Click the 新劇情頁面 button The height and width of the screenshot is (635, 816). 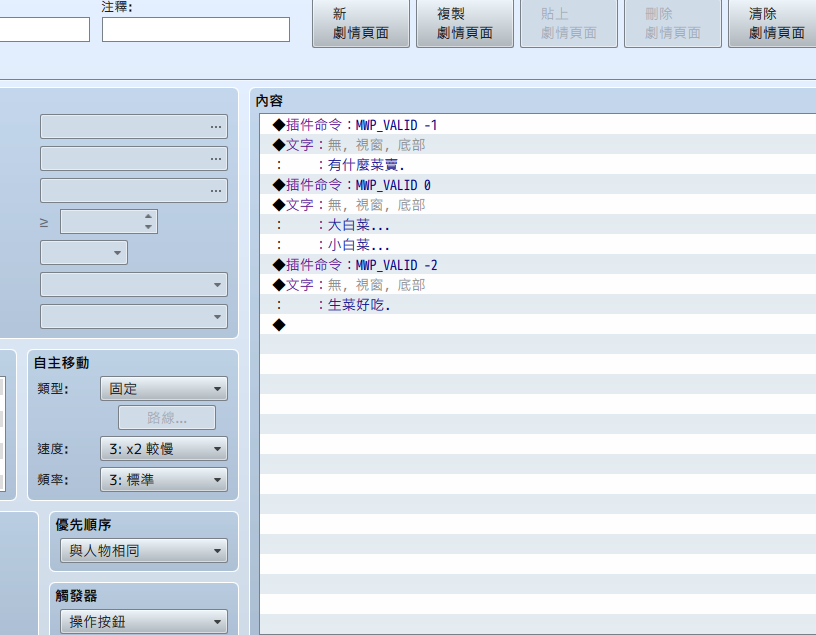click(x=361, y=23)
